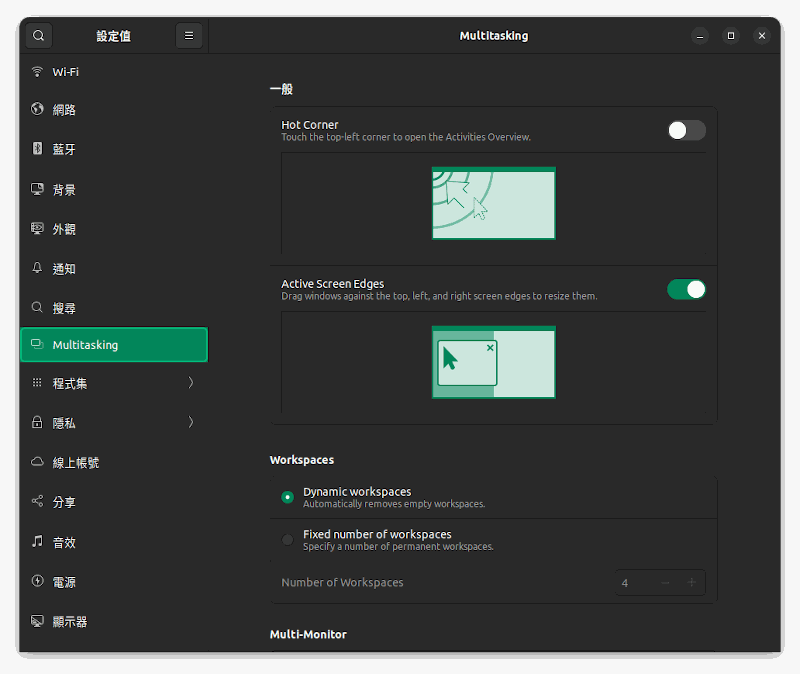
Task: Open the 外觀 appearance panel
Action: click(x=114, y=229)
